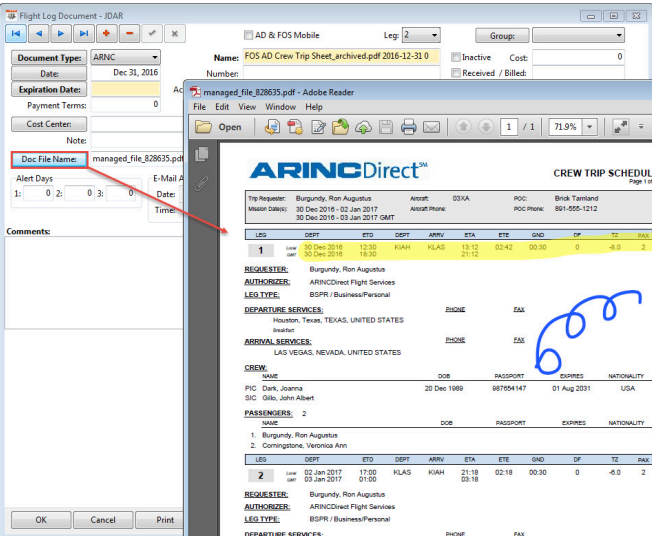Click the Print button

(160, 520)
